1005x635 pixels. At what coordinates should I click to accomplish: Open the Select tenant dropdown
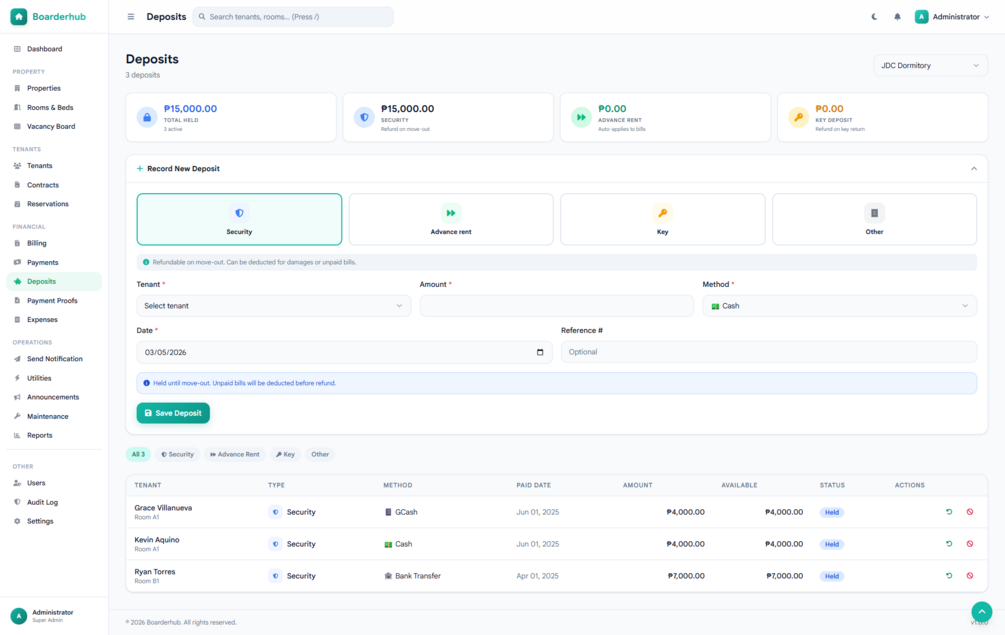pyautogui.click(x=274, y=306)
